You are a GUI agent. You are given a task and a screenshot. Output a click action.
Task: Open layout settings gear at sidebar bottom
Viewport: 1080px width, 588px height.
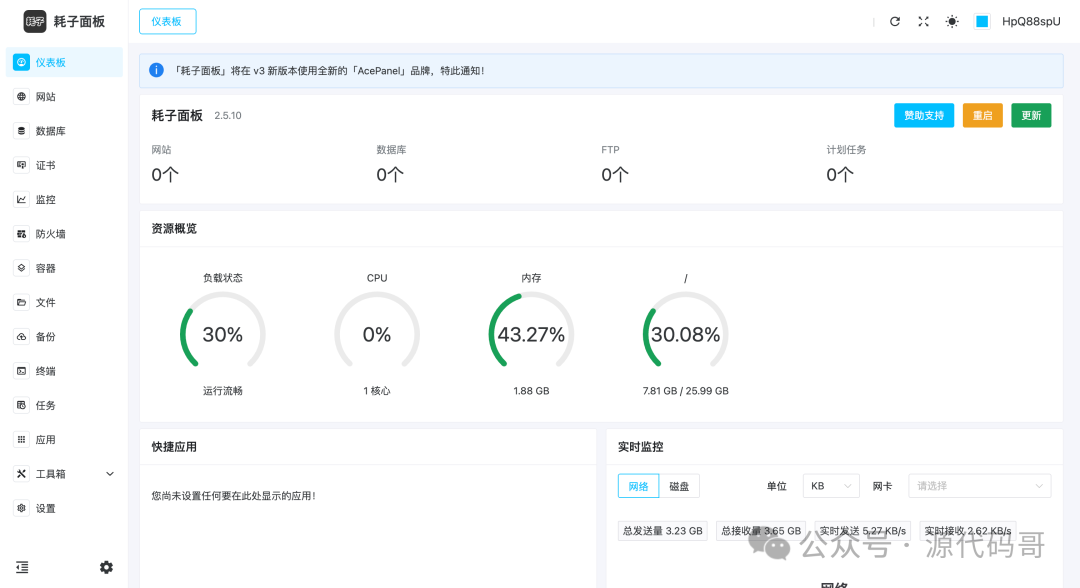(x=106, y=567)
